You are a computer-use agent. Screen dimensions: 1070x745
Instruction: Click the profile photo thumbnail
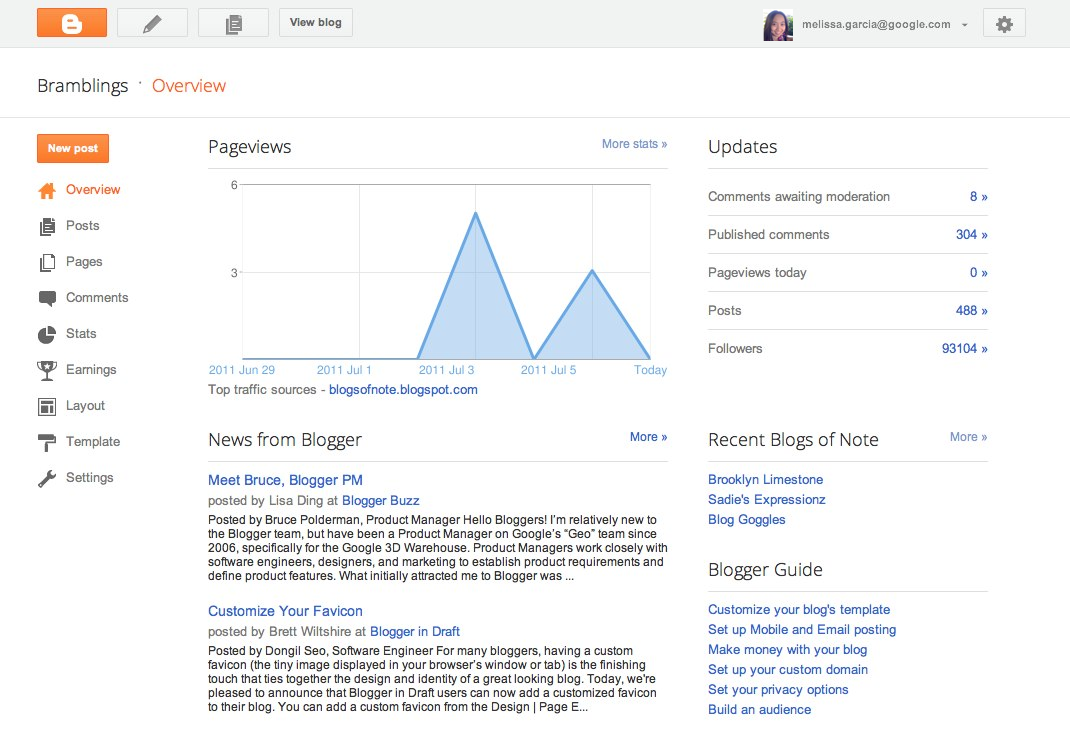778,25
